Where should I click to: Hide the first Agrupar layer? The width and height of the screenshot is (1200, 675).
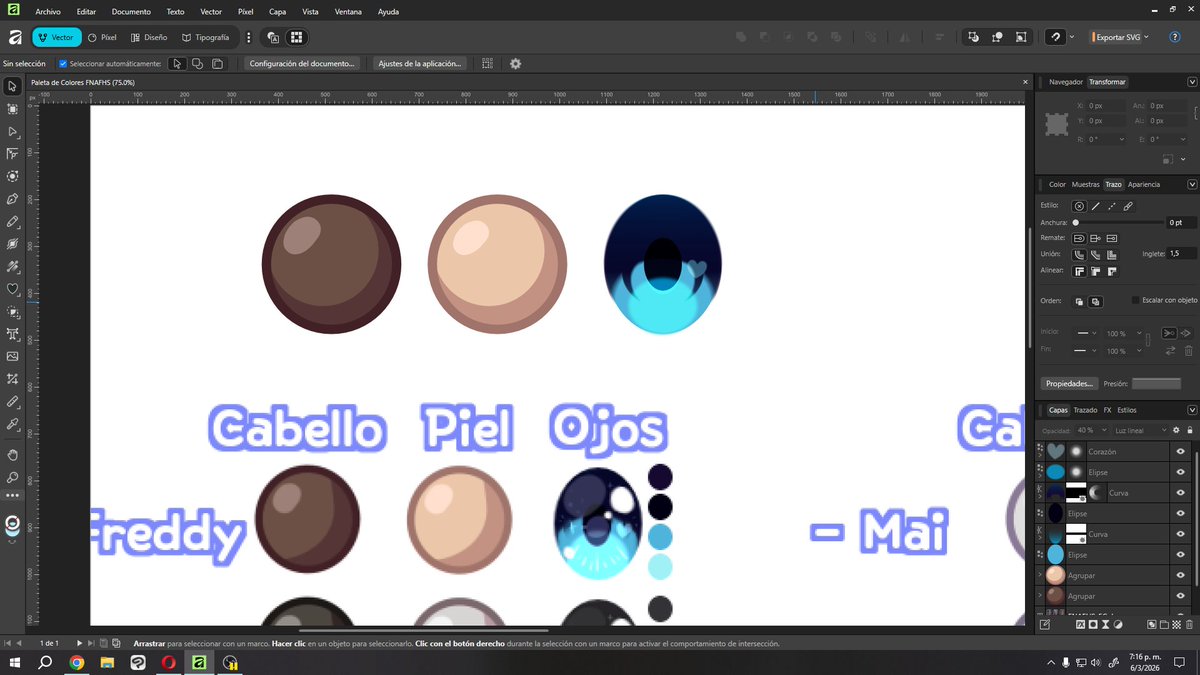click(1180, 575)
